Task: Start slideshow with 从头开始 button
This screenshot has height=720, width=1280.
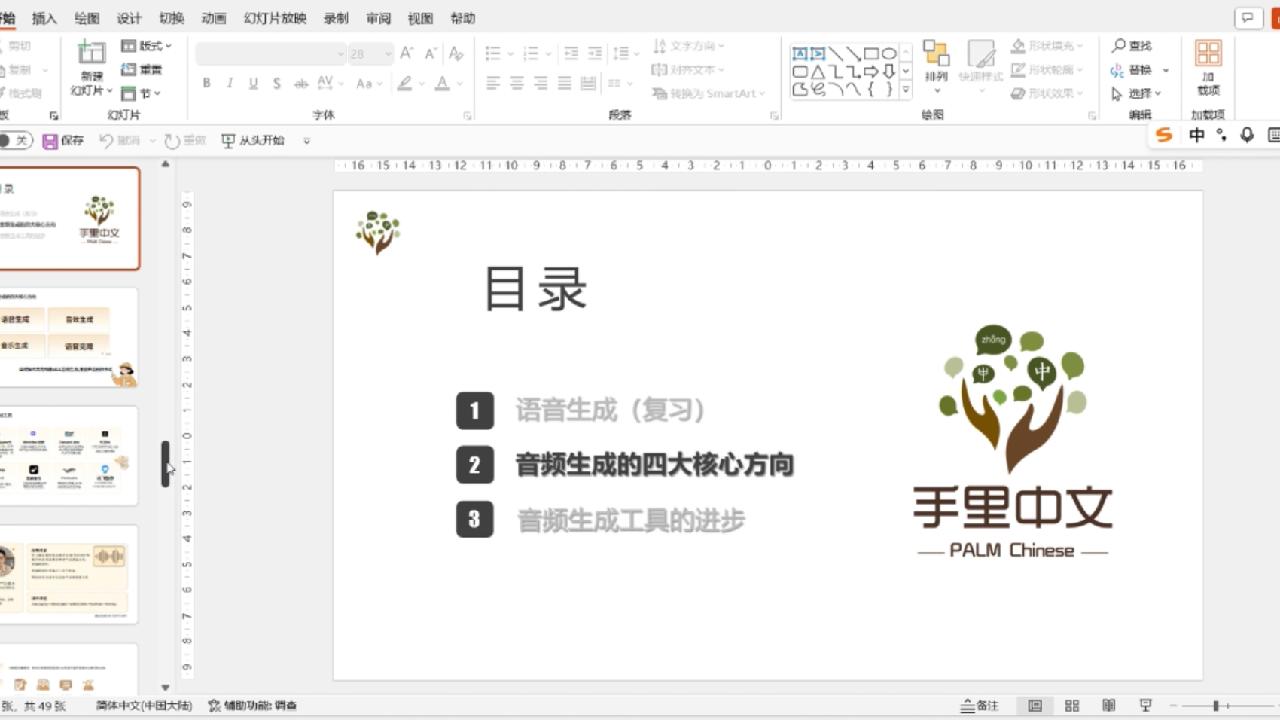Action: click(x=253, y=141)
